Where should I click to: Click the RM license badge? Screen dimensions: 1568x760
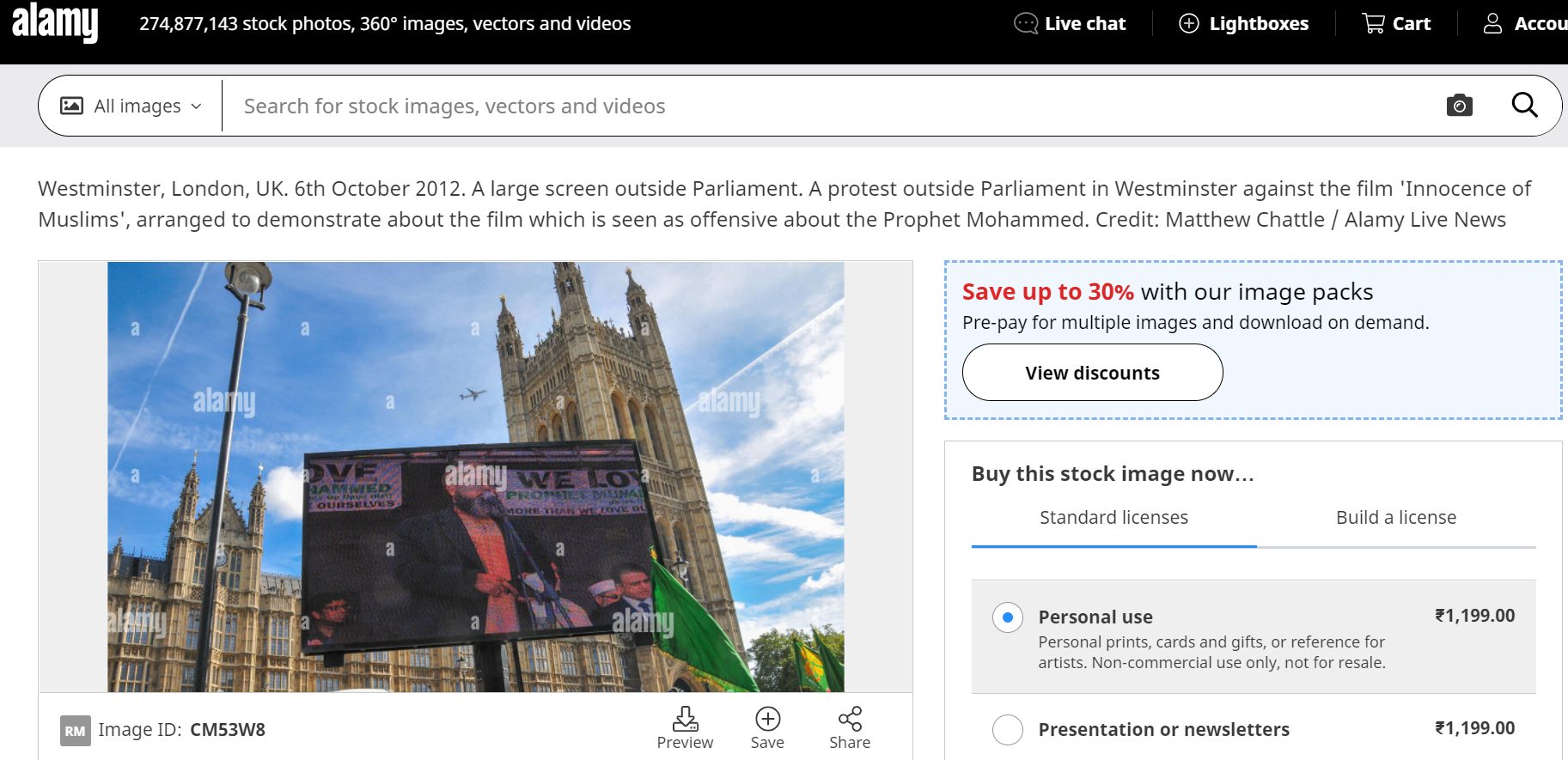(76, 731)
